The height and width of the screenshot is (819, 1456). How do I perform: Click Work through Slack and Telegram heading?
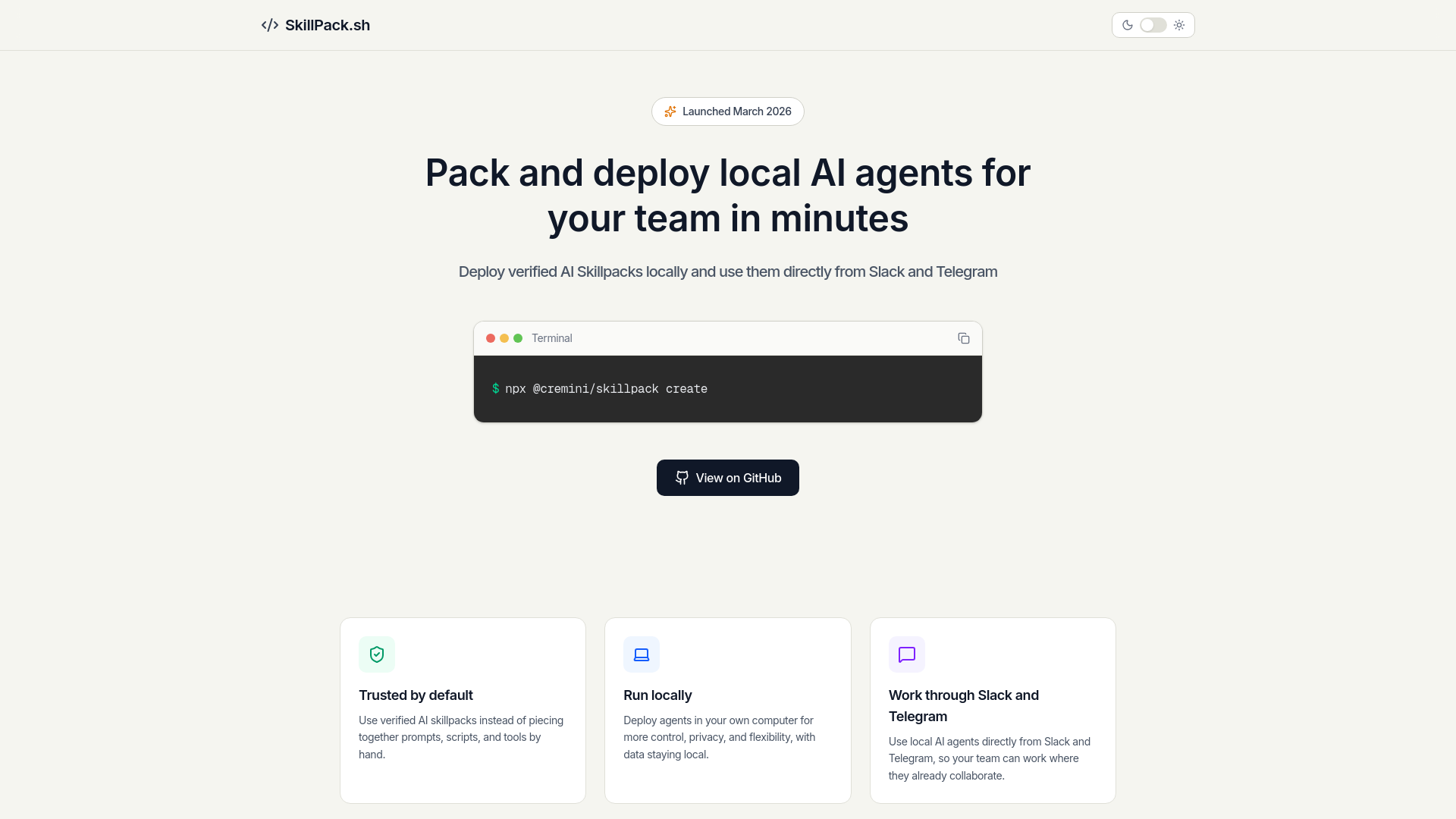click(964, 706)
